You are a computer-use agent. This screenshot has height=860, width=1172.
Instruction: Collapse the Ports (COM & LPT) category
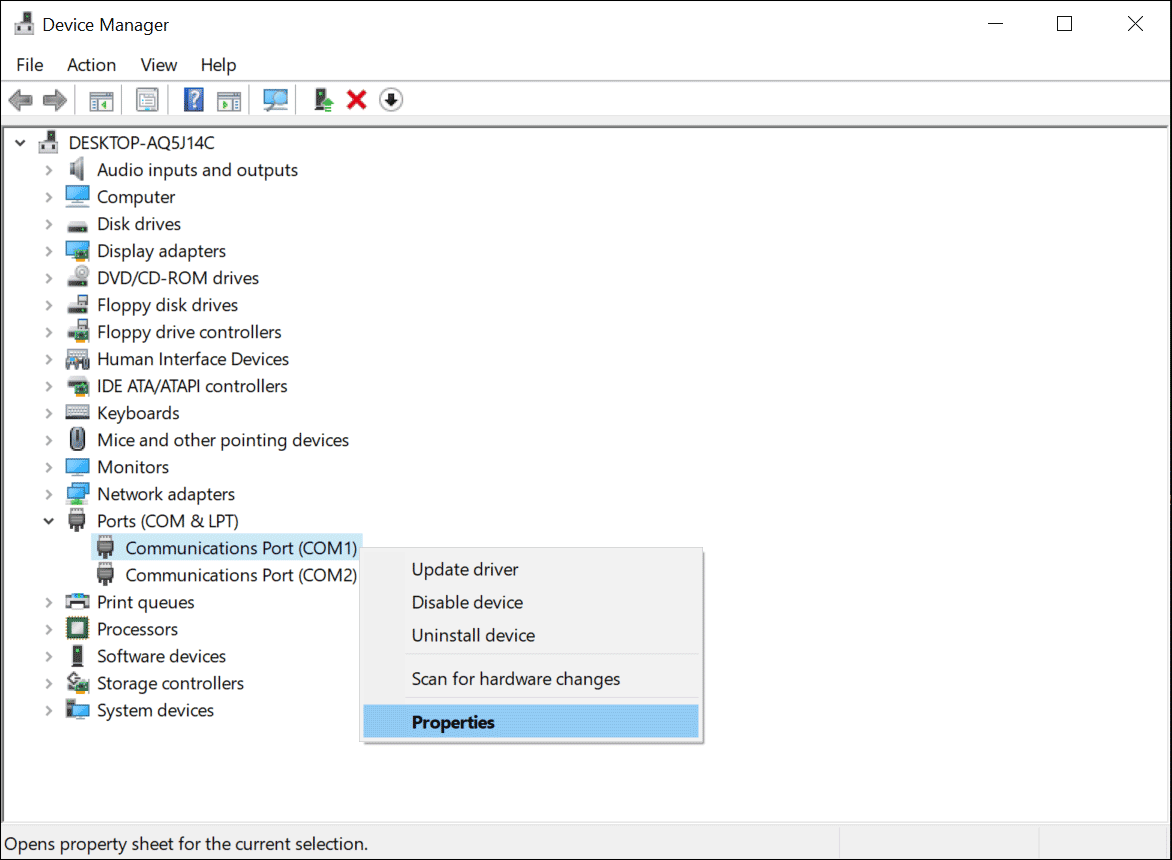coord(47,520)
